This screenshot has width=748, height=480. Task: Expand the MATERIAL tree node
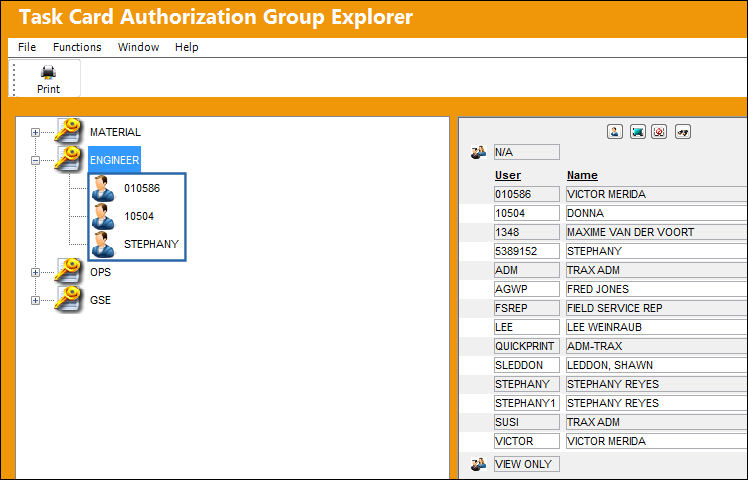click(35, 132)
